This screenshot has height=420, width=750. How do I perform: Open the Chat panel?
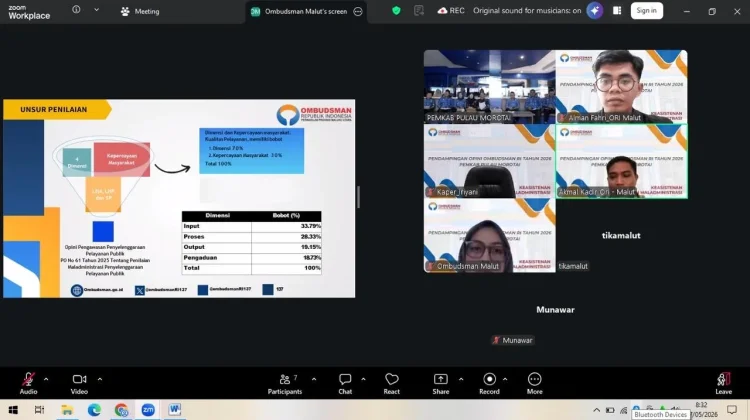345,383
